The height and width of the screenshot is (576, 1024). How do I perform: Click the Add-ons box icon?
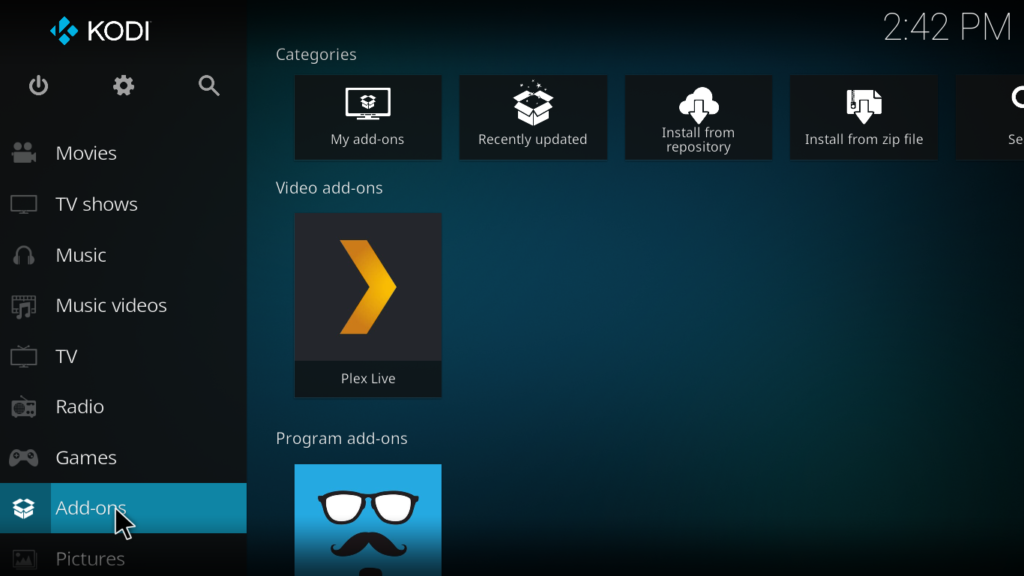(24, 509)
